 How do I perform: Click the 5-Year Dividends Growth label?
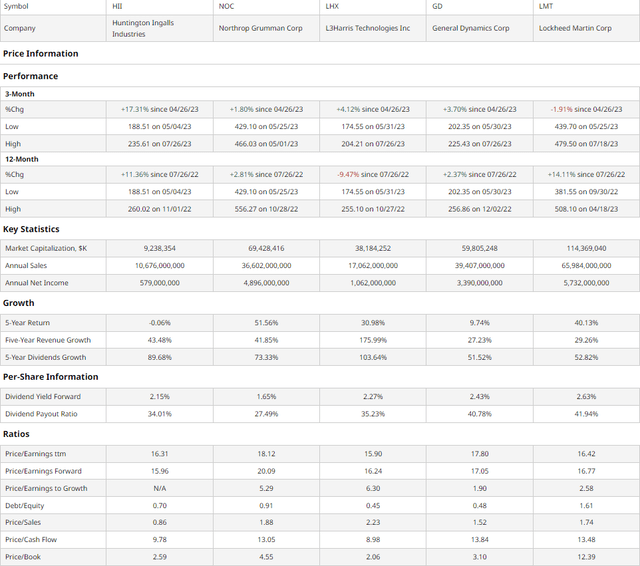coord(46,357)
